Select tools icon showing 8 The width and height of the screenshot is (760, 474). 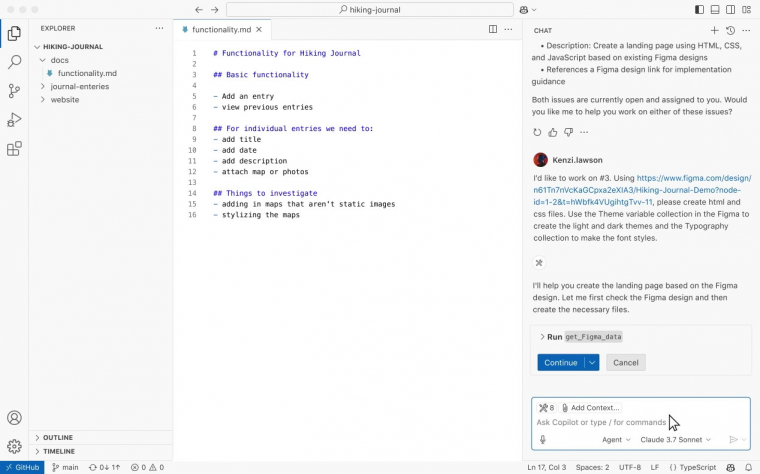pos(546,408)
